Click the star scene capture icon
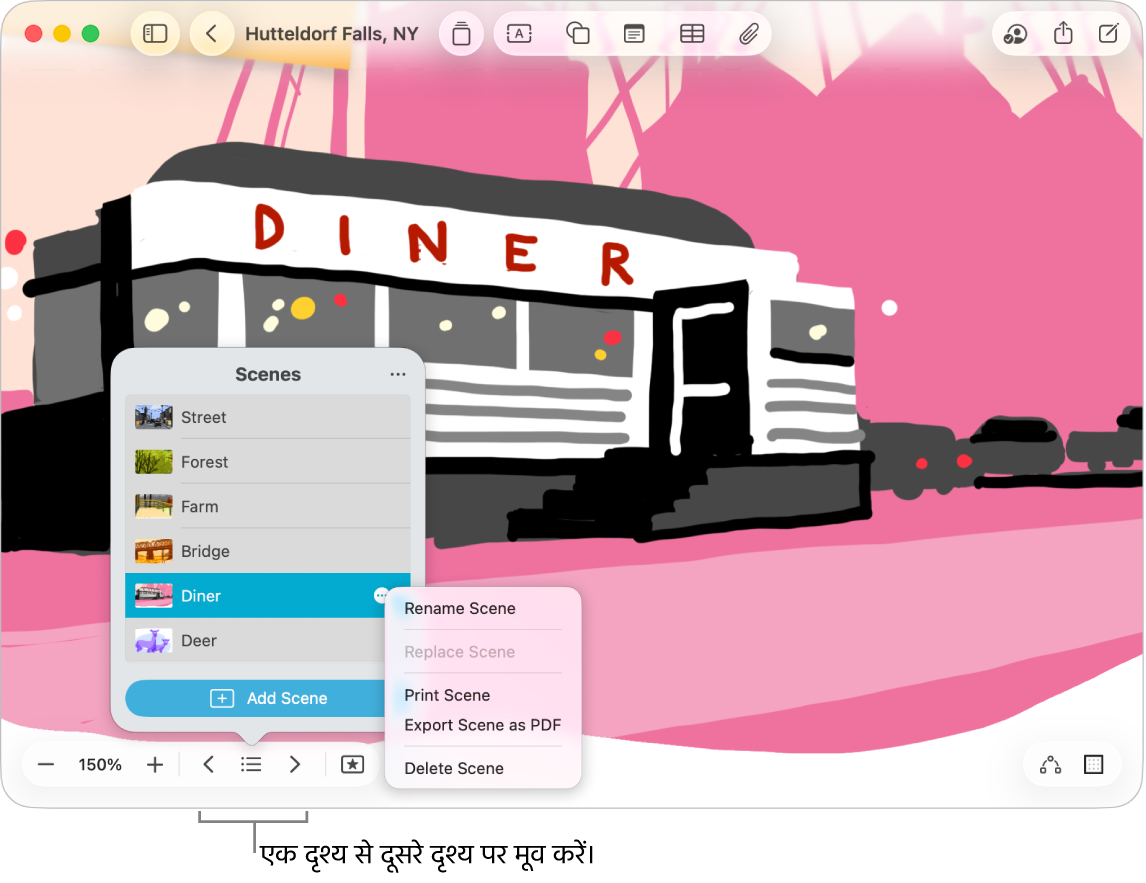 pyautogui.click(x=352, y=765)
